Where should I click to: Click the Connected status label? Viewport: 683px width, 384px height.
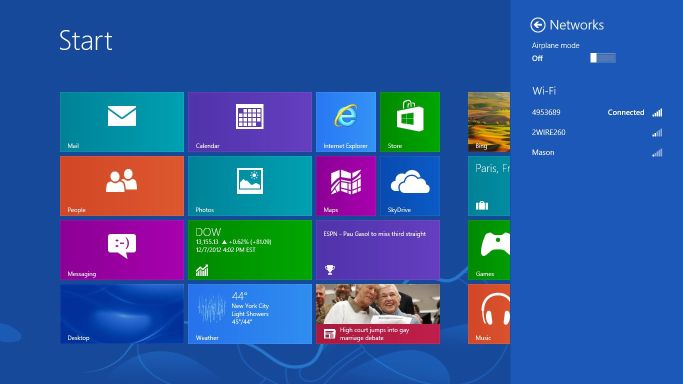tap(626, 112)
